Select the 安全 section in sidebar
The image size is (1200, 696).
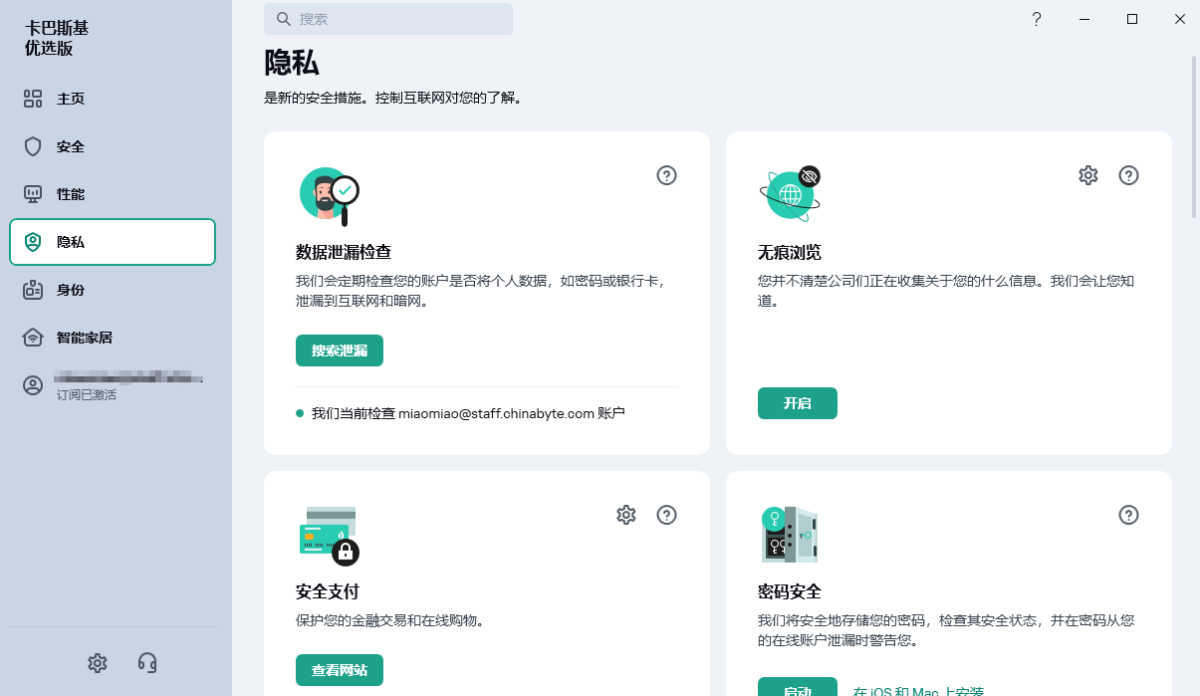pyautogui.click(x=70, y=146)
